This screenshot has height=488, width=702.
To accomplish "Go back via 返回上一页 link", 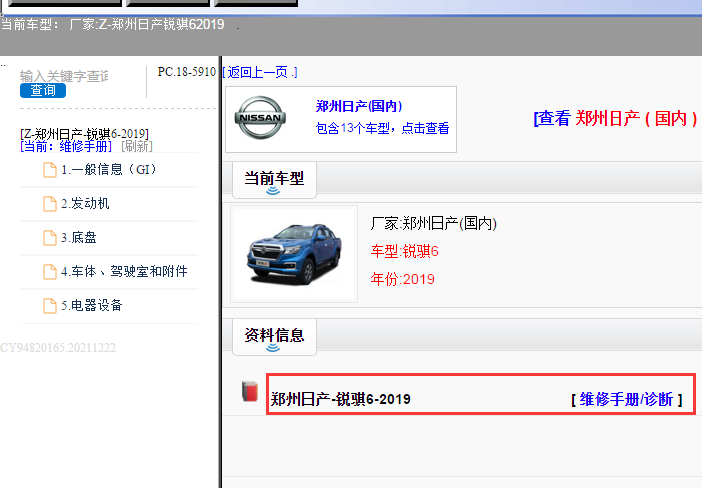I will coord(260,72).
